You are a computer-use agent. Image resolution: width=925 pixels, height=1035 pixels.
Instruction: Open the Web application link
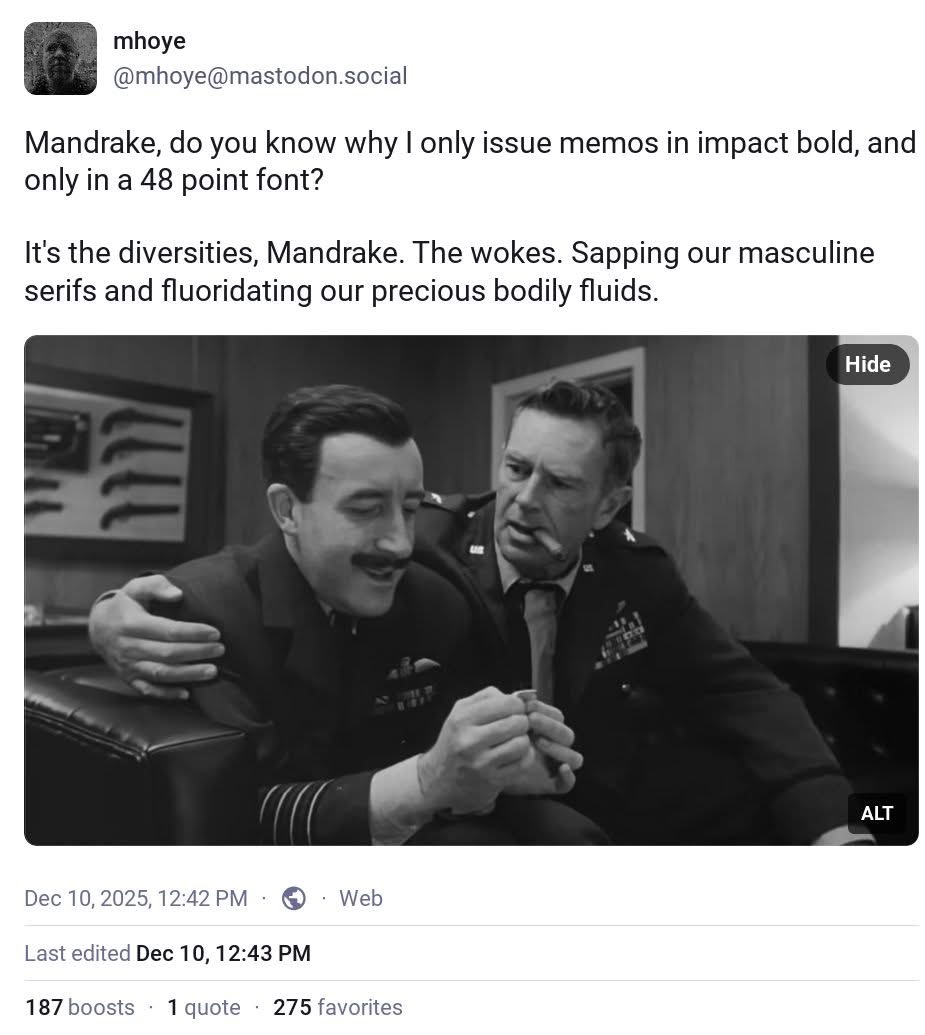(360, 898)
